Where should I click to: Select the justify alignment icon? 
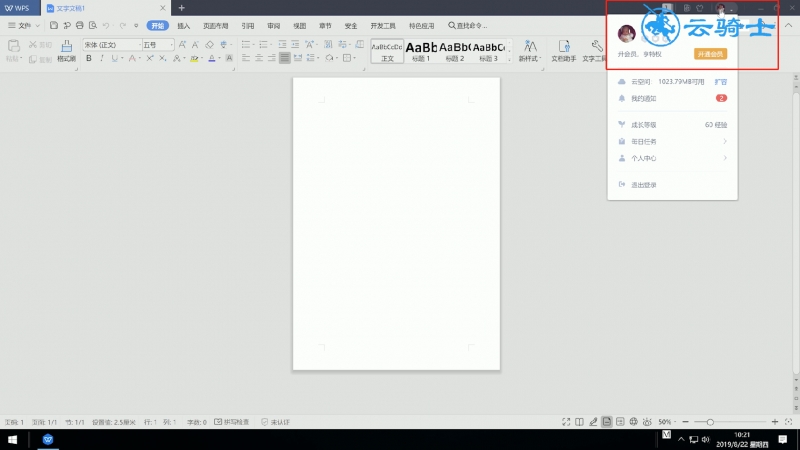tap(285, 58)
